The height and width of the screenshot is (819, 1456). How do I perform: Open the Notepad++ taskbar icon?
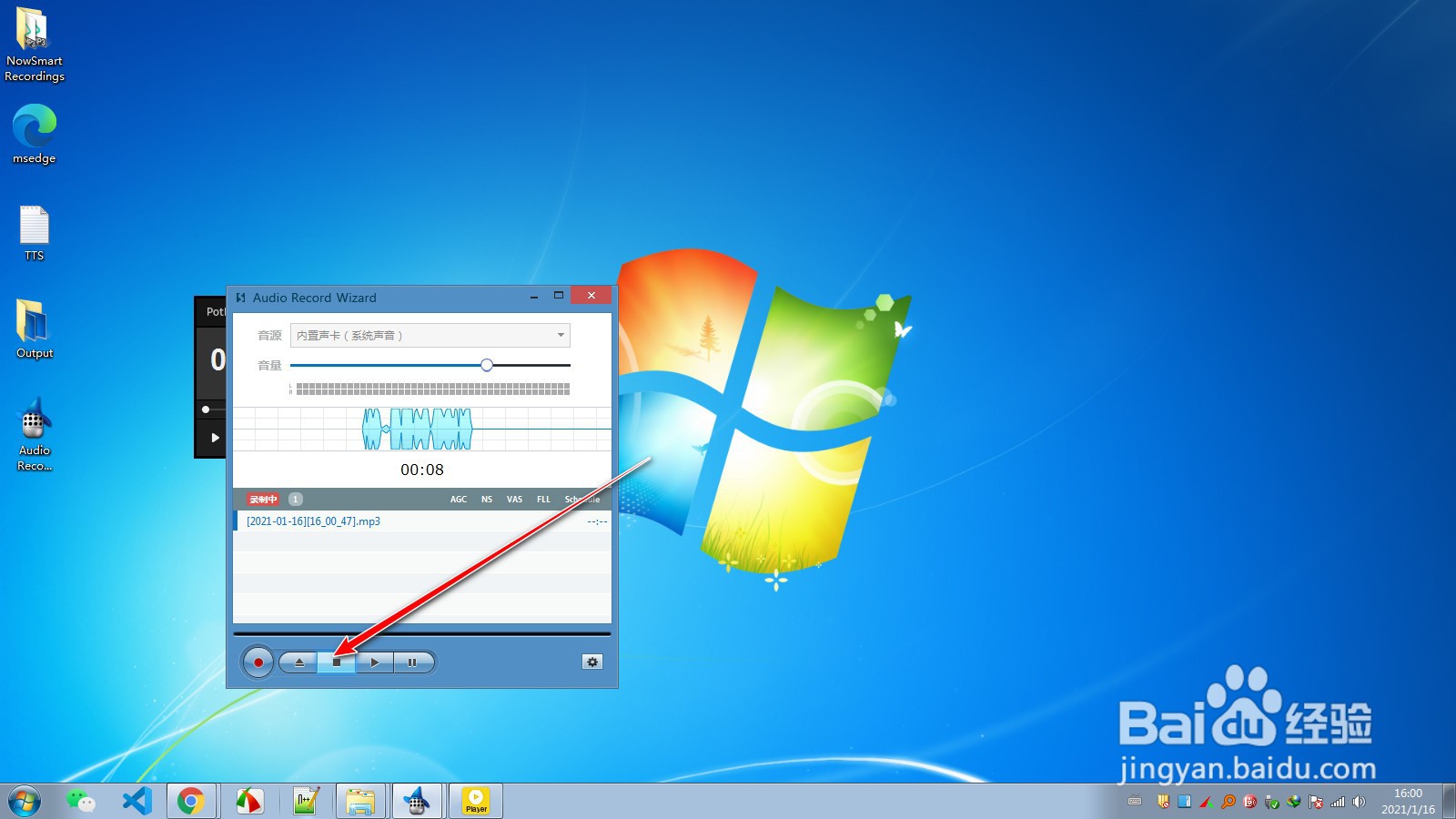coord(306,801)
